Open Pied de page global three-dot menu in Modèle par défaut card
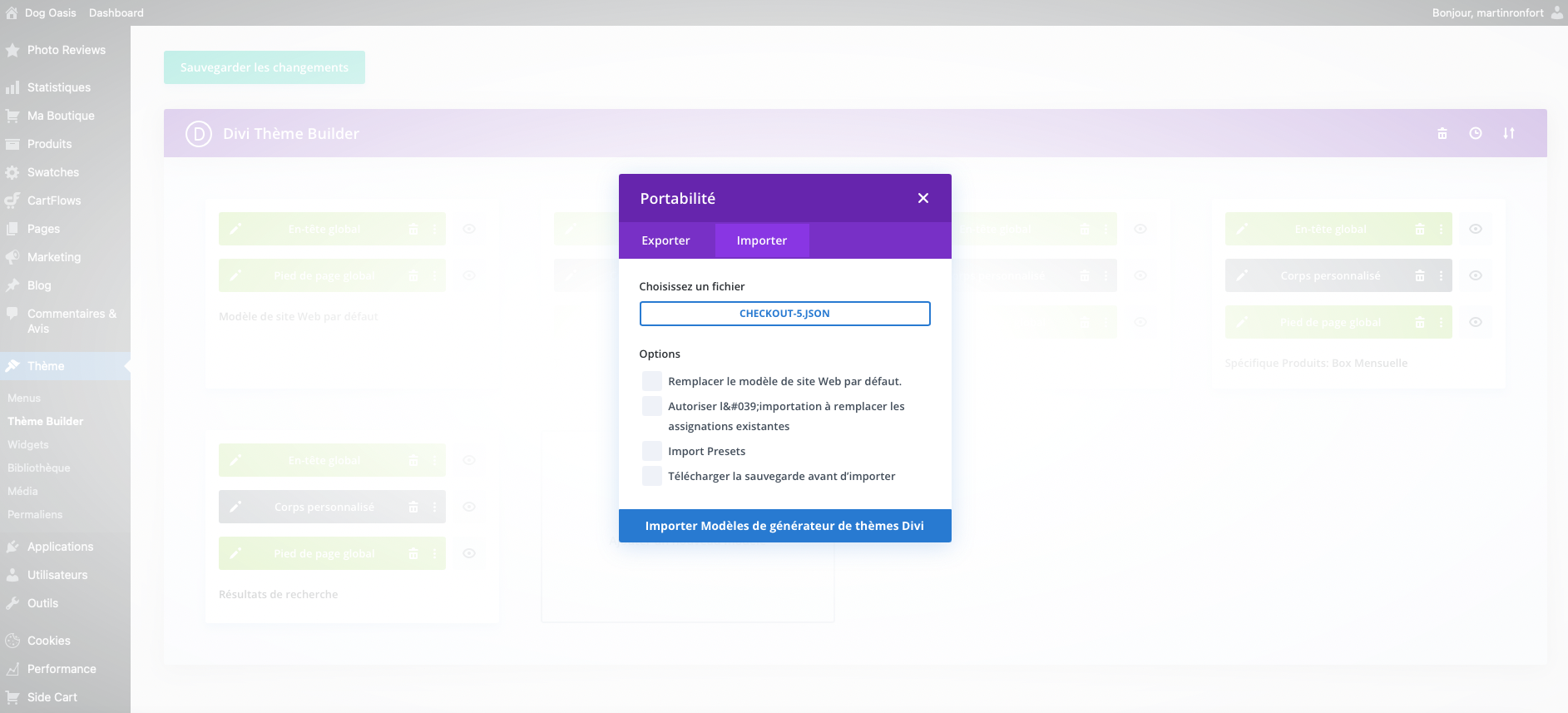The height and width of the screenshot is (713, 1568). click(435, 275)
